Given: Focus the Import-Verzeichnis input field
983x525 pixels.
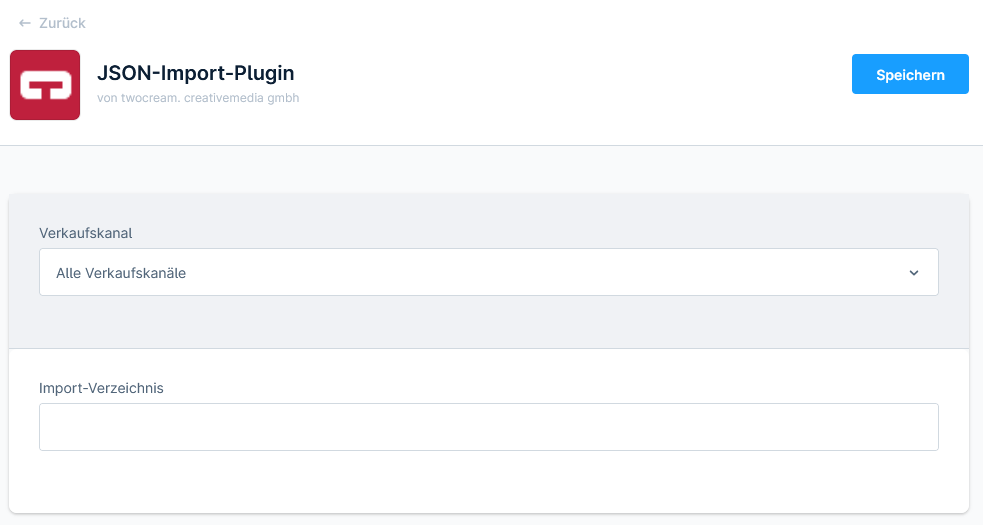Looking at the screenshot, I should point(488,427).
